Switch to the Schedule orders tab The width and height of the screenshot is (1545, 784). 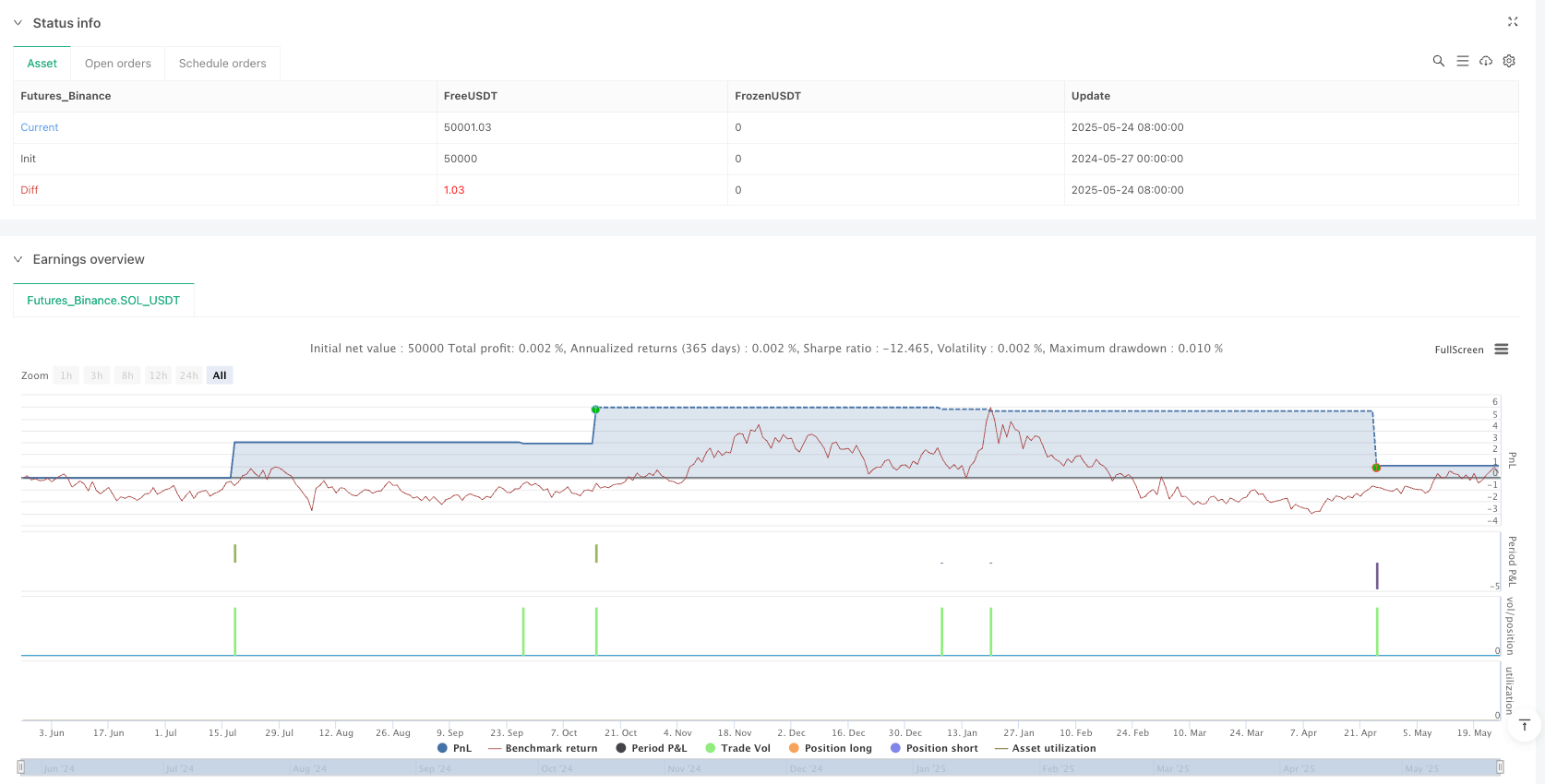pyautogui.click(x=222, y=64)
